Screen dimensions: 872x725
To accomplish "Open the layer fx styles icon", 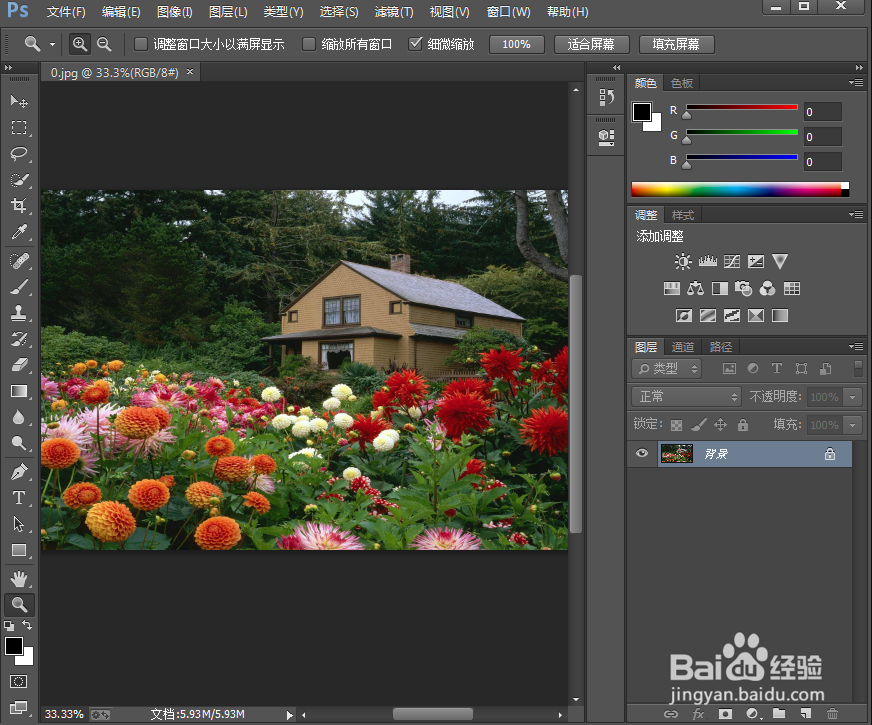I will coord(698,713).
